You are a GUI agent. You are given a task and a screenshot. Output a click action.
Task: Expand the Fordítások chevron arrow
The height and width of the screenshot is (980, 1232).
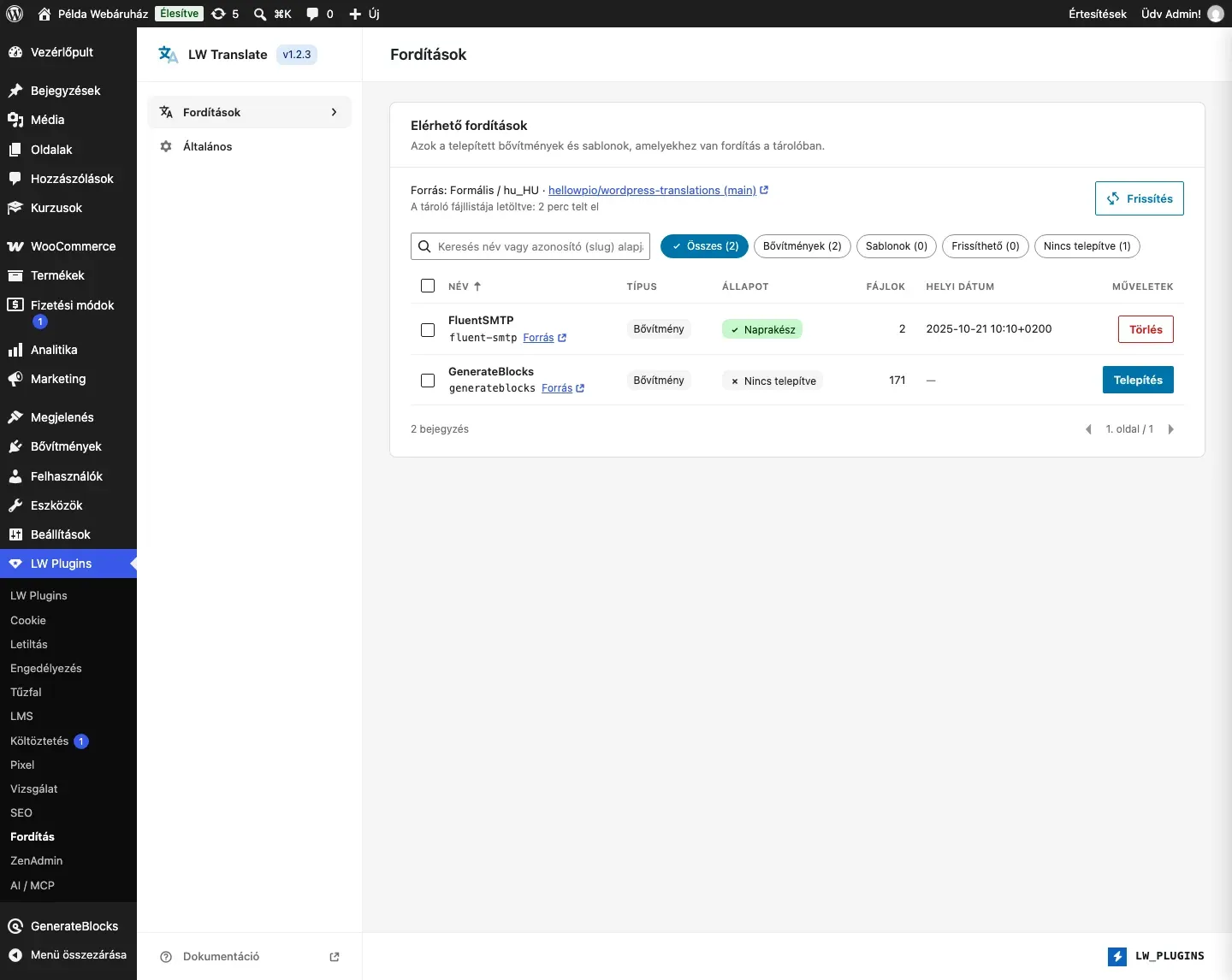coord(334,112)
